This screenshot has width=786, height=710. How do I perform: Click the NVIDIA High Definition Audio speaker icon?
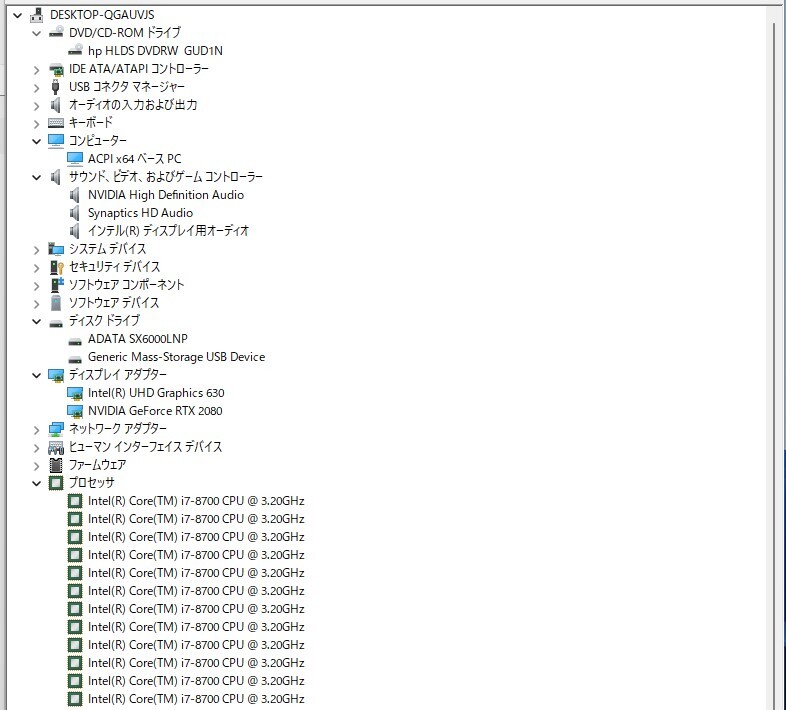(75, 195)
